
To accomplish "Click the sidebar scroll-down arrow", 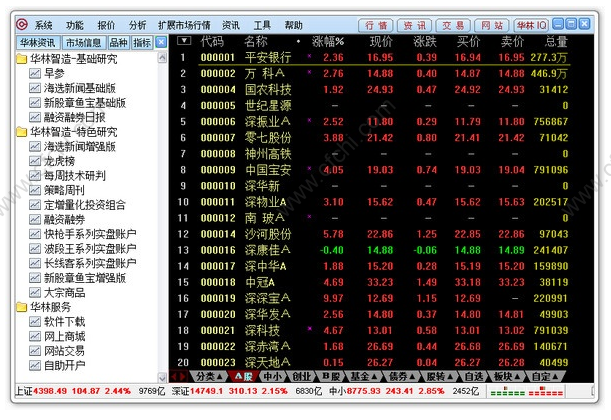I will coord(162,377).
